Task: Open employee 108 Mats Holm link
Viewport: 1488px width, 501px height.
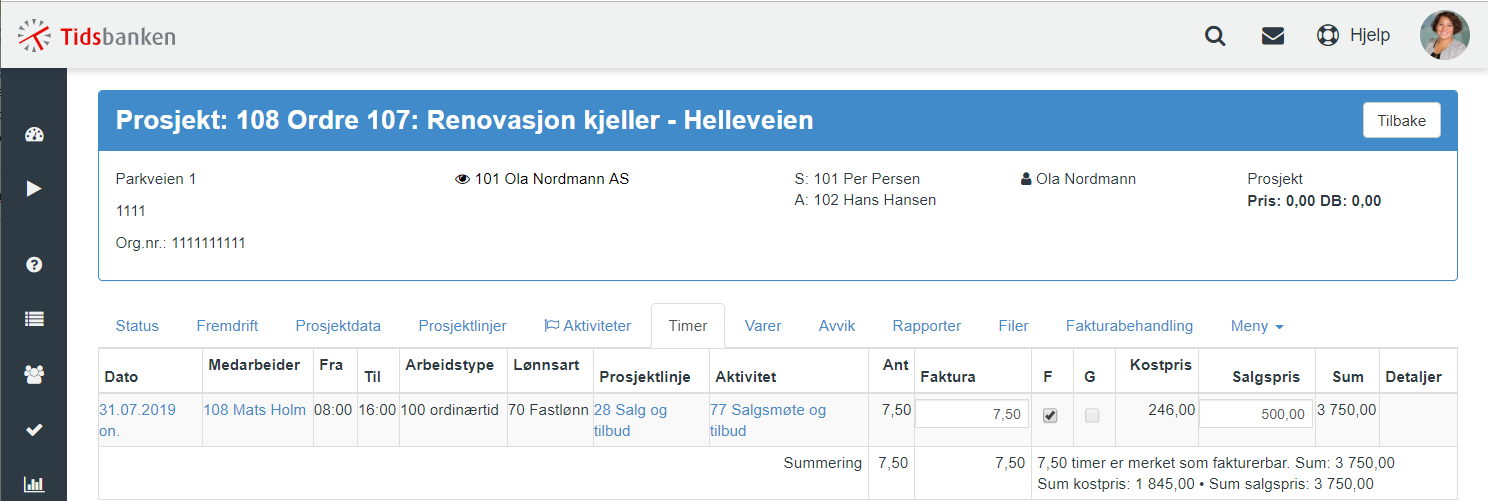Action: tap(254, 410)
